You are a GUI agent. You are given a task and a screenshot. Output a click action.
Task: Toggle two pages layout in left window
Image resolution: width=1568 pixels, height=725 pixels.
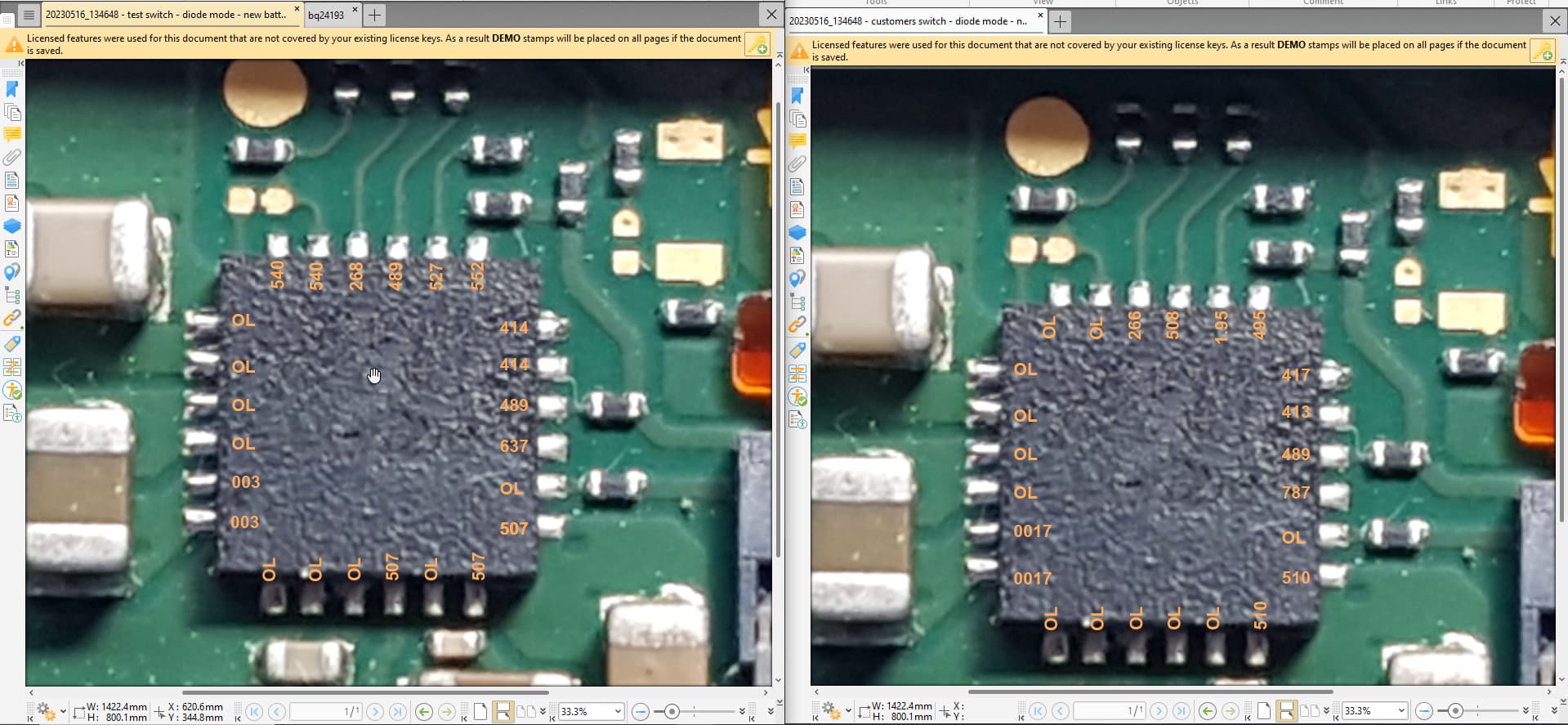coord(526,712)
